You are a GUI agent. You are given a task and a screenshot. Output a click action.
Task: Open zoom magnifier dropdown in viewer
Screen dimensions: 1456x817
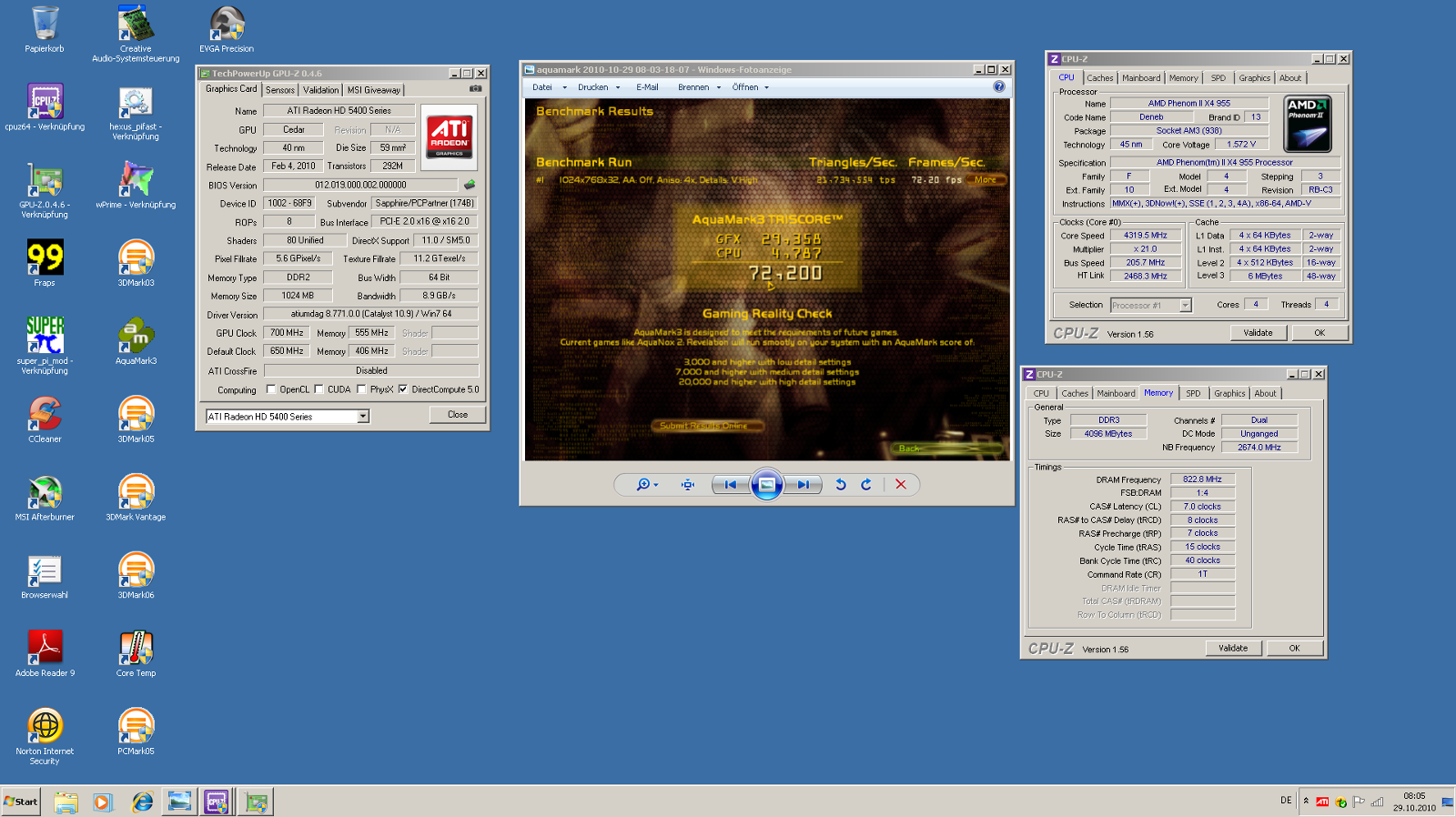(x=647, y=485)
